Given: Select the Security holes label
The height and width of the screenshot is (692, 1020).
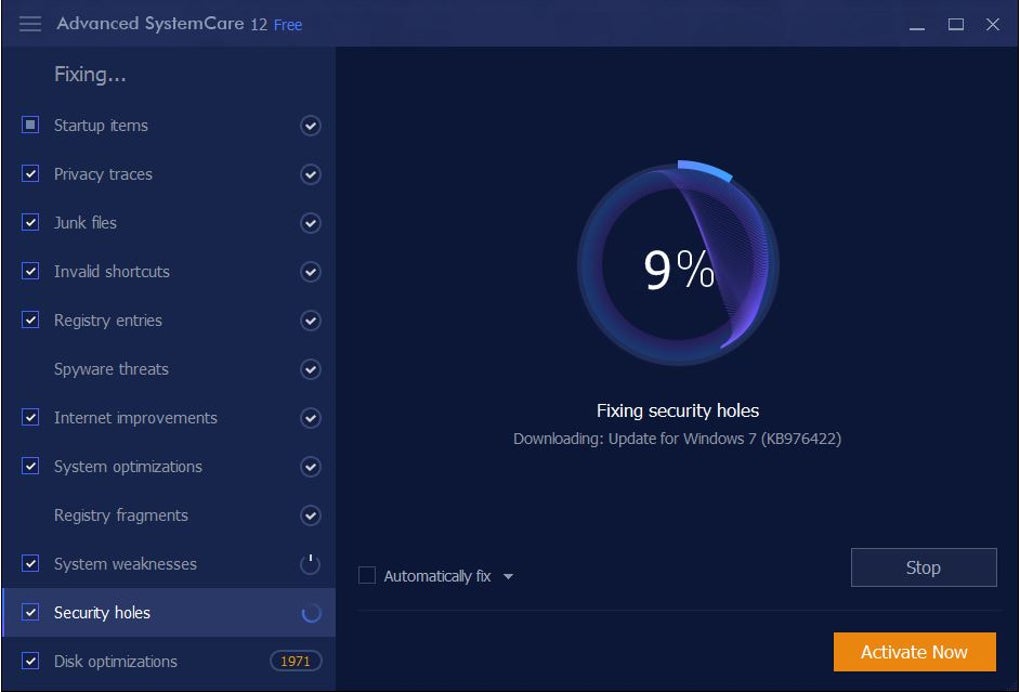Looking at the screenshot, I should (101, 613).
